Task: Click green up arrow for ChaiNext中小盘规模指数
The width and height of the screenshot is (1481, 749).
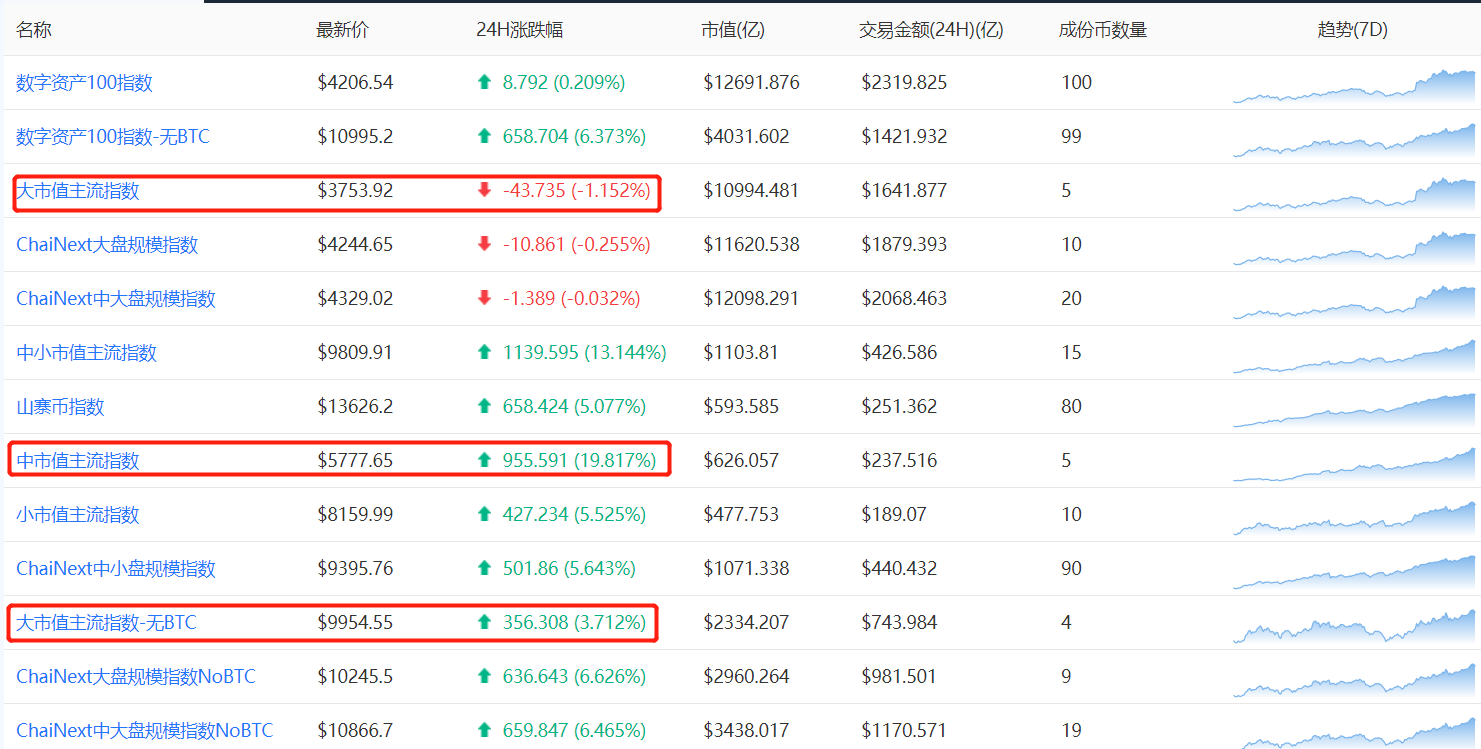Action: 485,569
